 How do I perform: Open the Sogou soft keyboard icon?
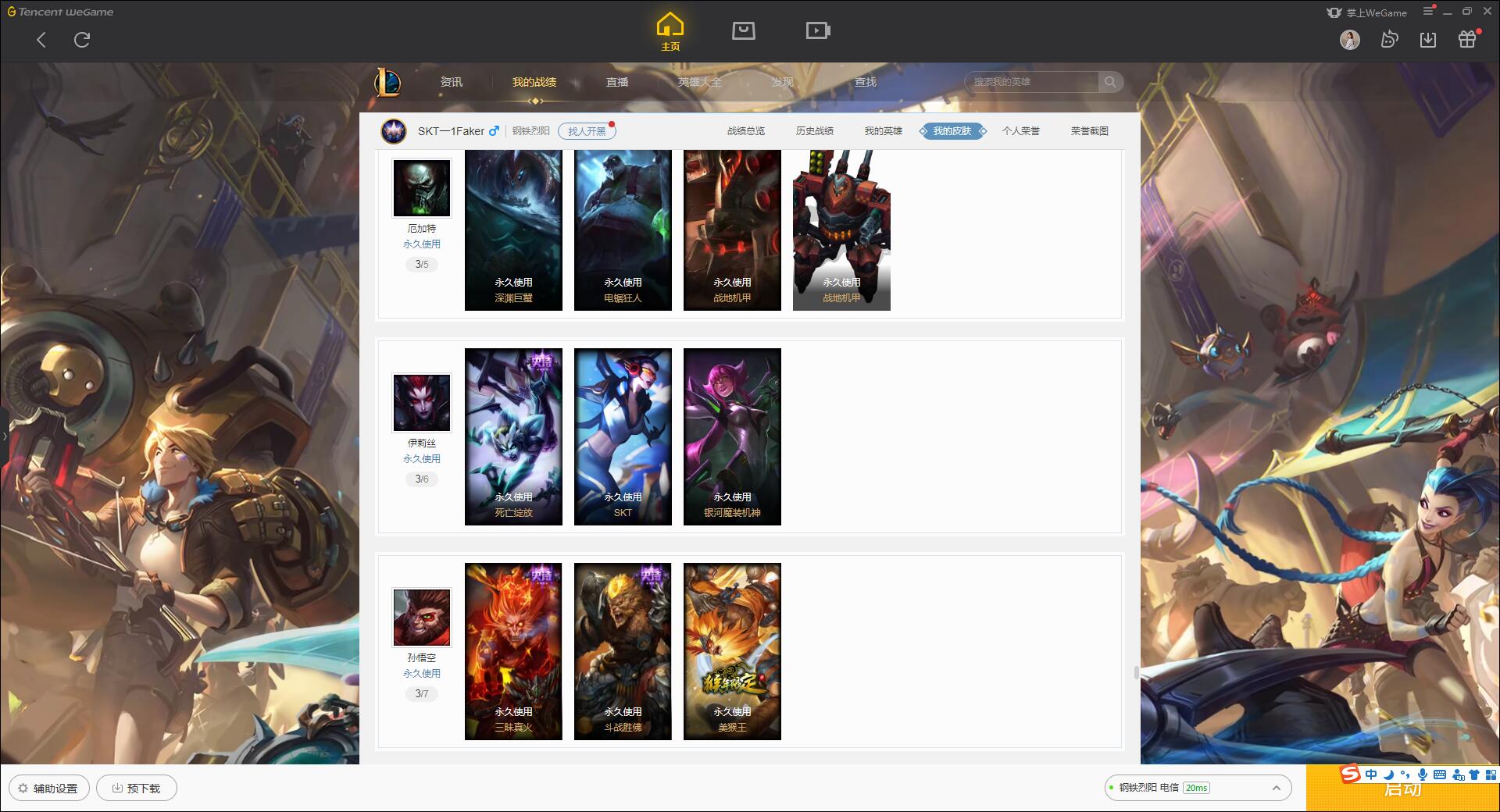pos(1440,775)
